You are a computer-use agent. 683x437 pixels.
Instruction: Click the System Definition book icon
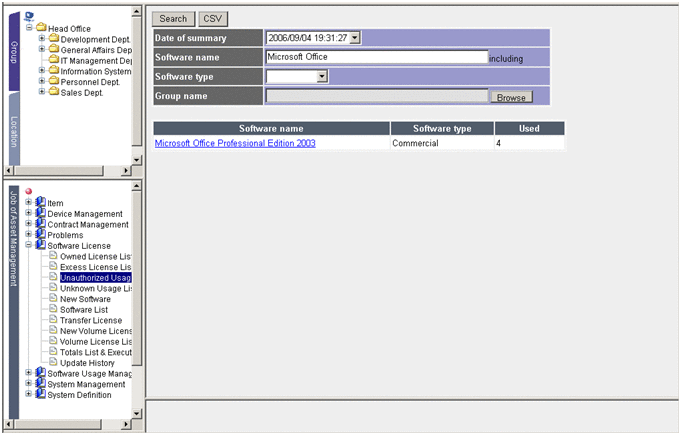click(41, 393)
